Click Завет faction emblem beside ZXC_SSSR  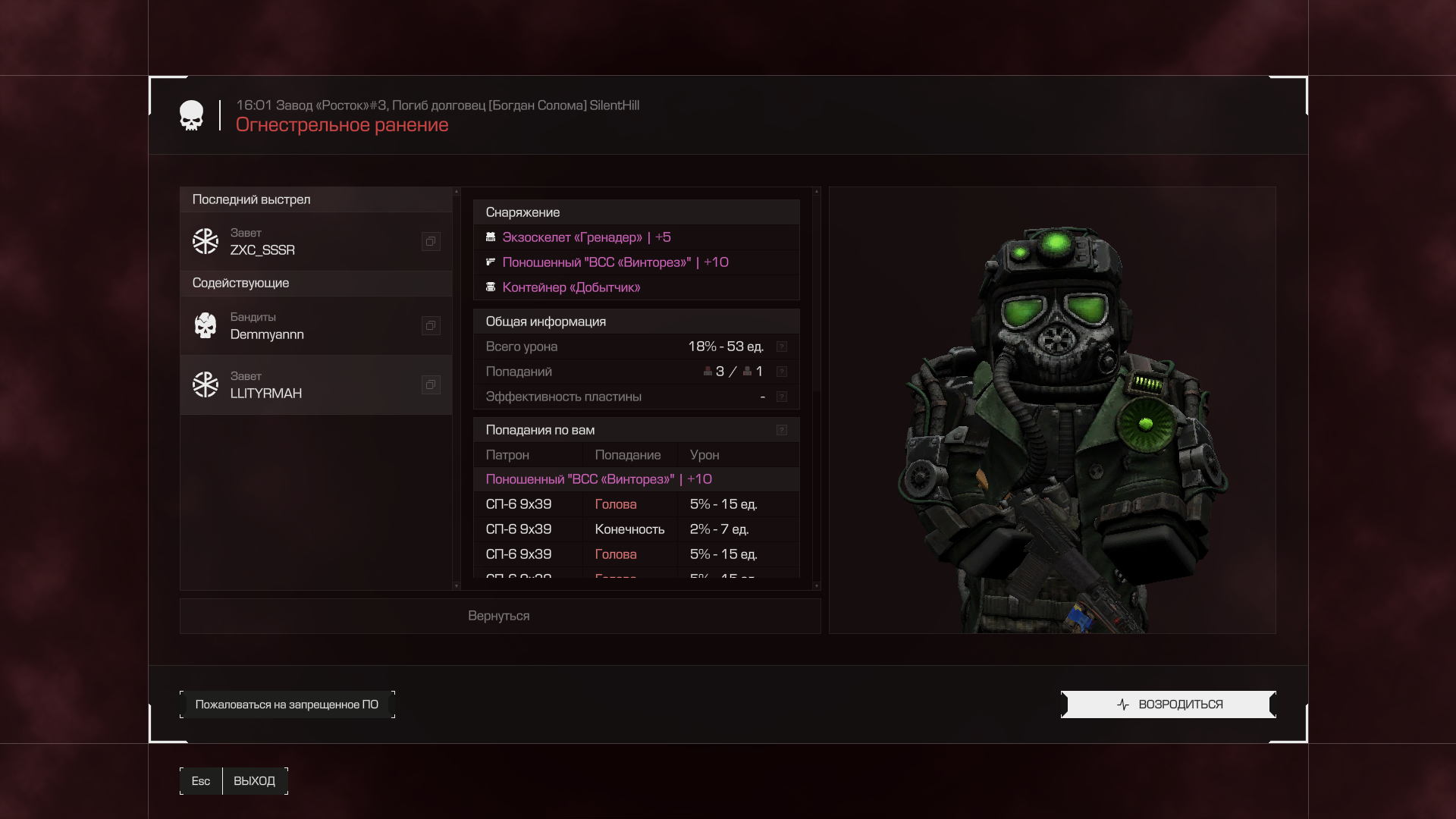[205, 241]
